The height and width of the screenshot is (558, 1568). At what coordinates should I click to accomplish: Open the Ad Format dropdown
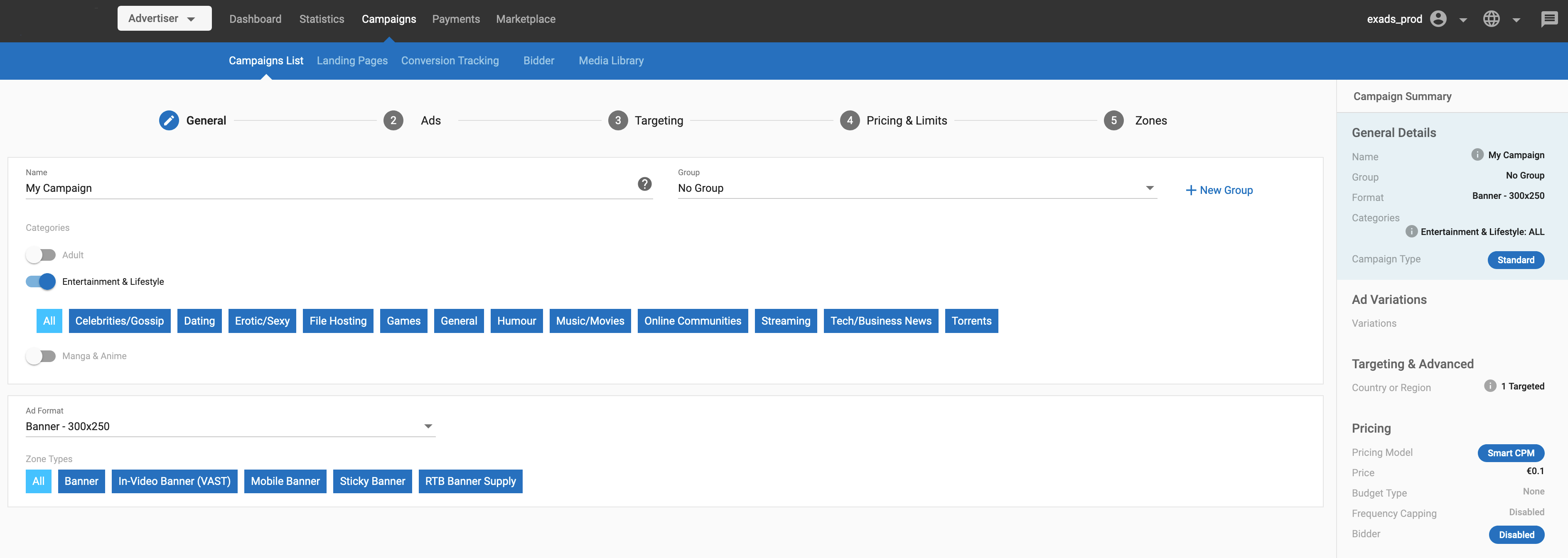point(230,426)
